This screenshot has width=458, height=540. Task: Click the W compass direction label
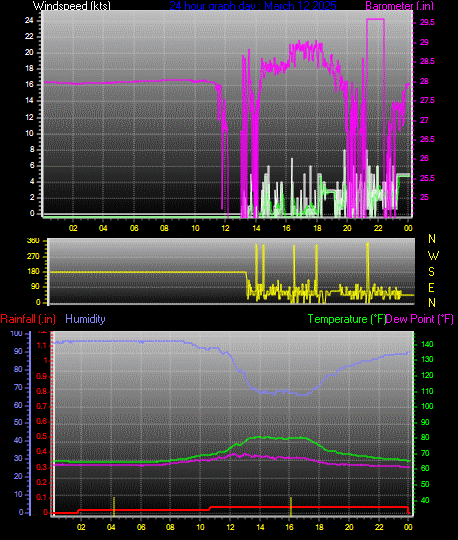pyautogui.click(x=433, y=256)
